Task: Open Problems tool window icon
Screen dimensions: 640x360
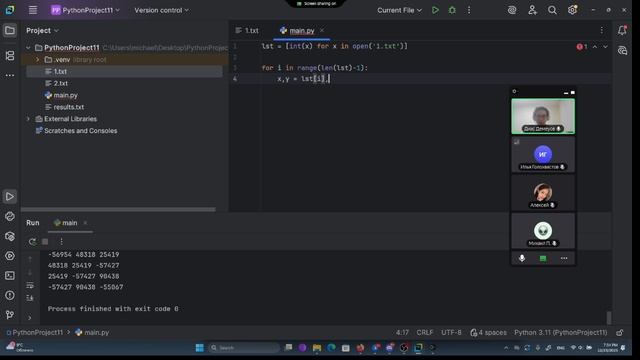Action: point(10,295)
